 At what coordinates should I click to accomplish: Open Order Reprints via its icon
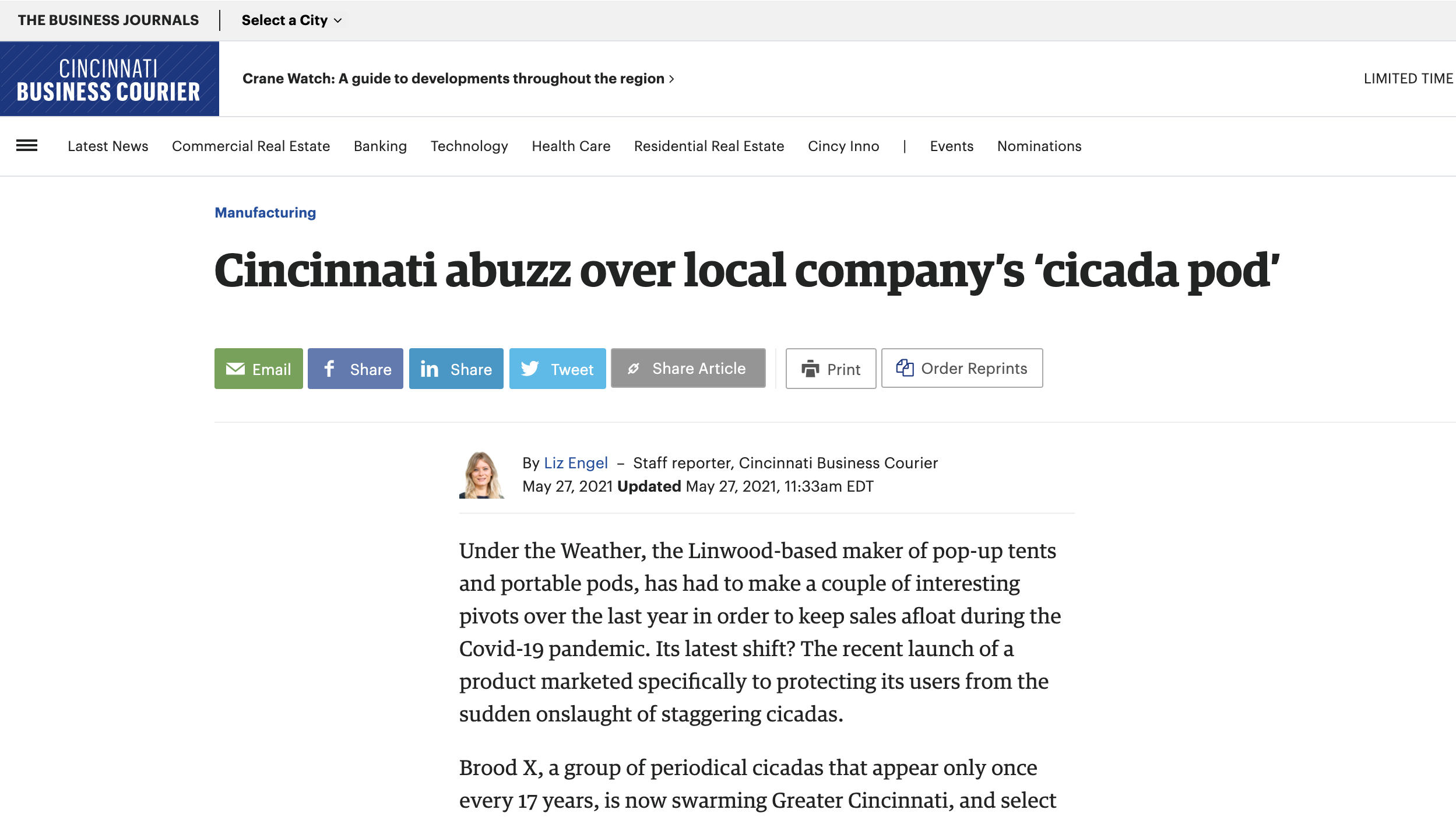coord(905,368)
